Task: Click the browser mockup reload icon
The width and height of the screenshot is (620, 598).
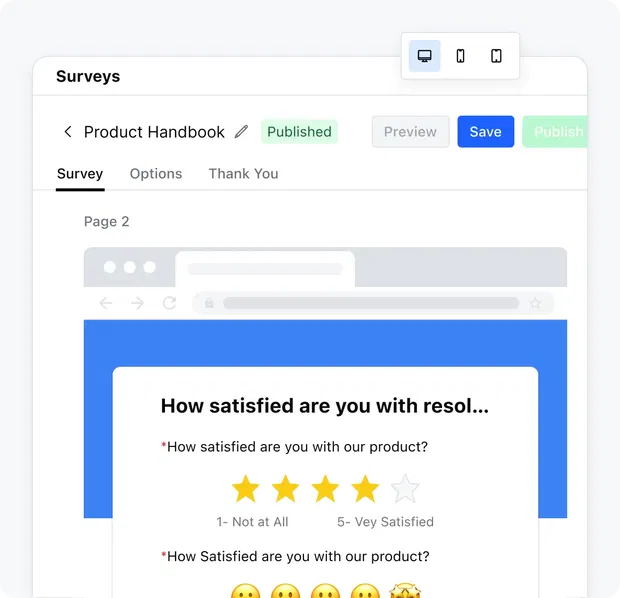Action: coord(169,303)
